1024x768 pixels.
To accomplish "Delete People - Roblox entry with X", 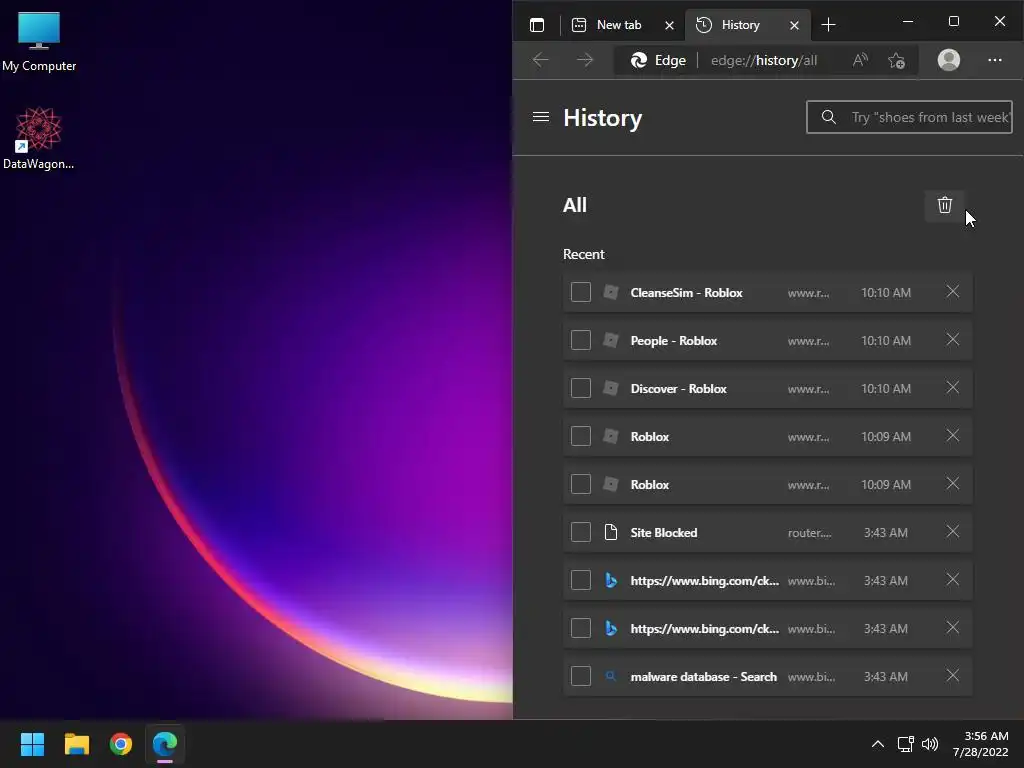I will click(x=953, y=340).
